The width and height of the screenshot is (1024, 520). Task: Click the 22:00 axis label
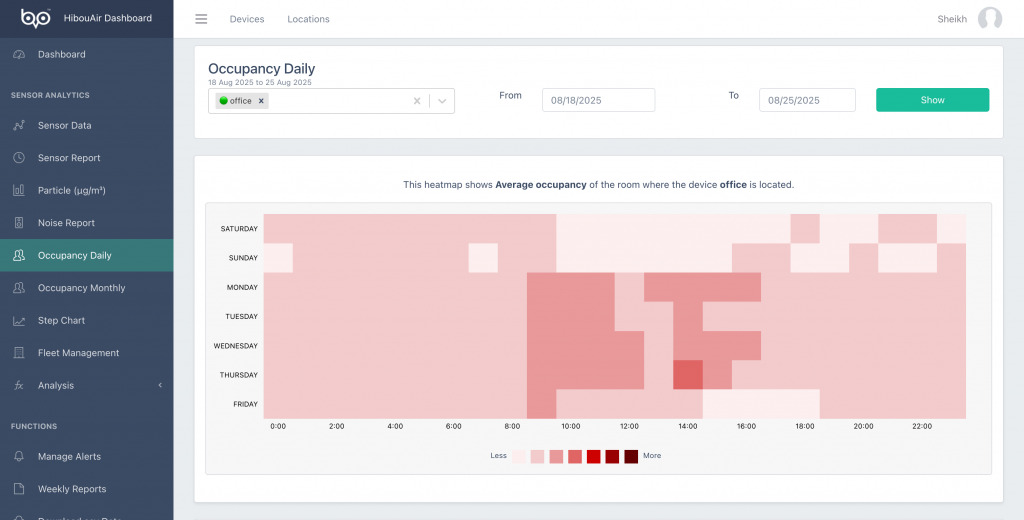(921, 427)
